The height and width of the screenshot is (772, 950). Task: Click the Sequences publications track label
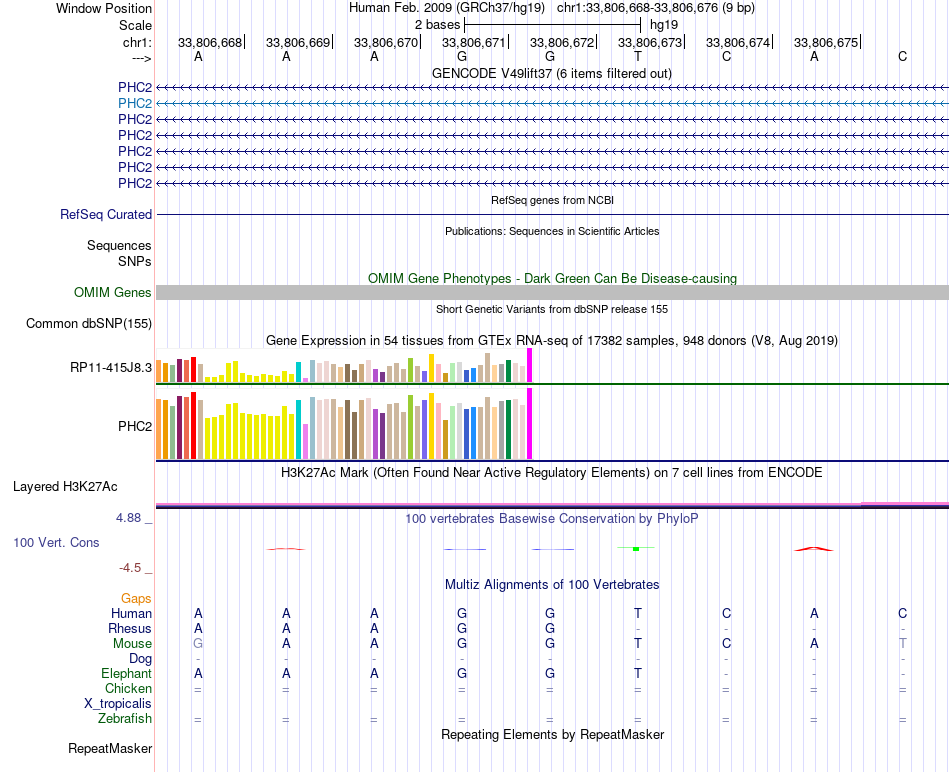119,245
